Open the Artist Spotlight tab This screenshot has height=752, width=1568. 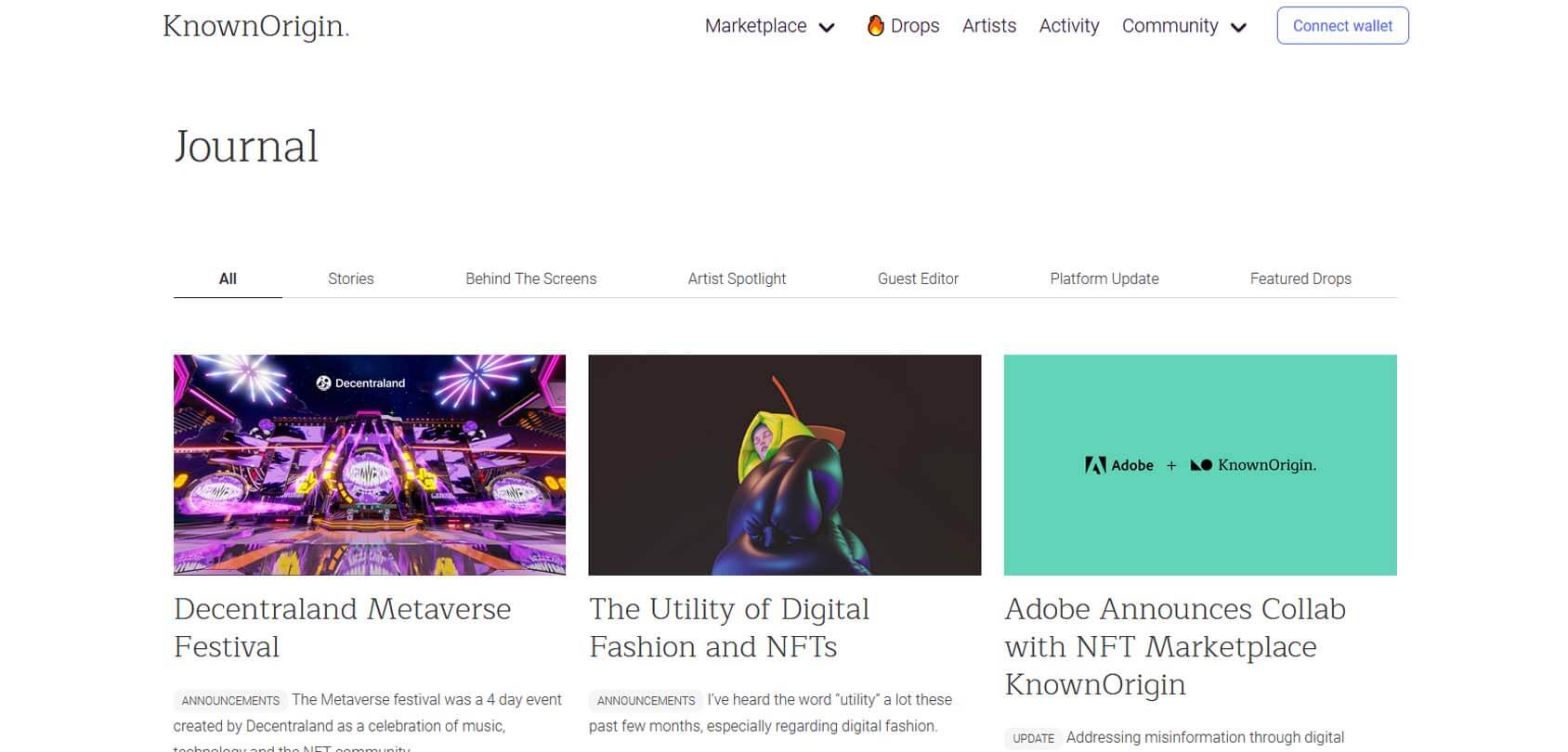pos(737,279)
